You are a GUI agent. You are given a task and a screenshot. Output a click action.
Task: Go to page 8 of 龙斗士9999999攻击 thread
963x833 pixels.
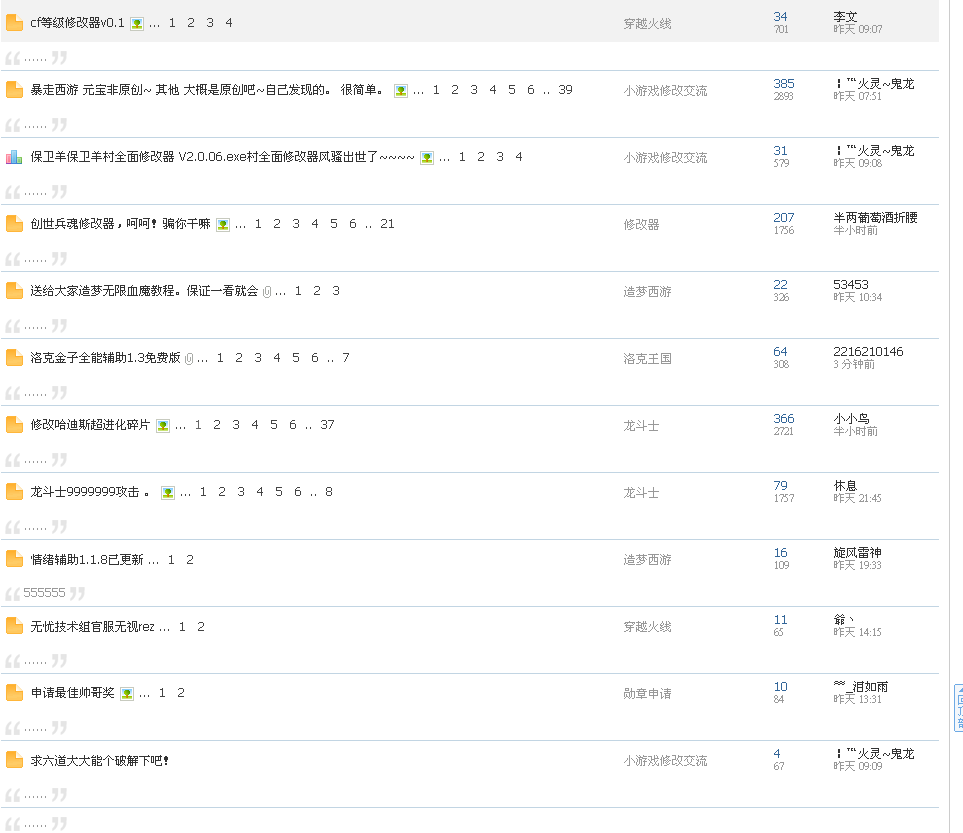pos(329,491)
